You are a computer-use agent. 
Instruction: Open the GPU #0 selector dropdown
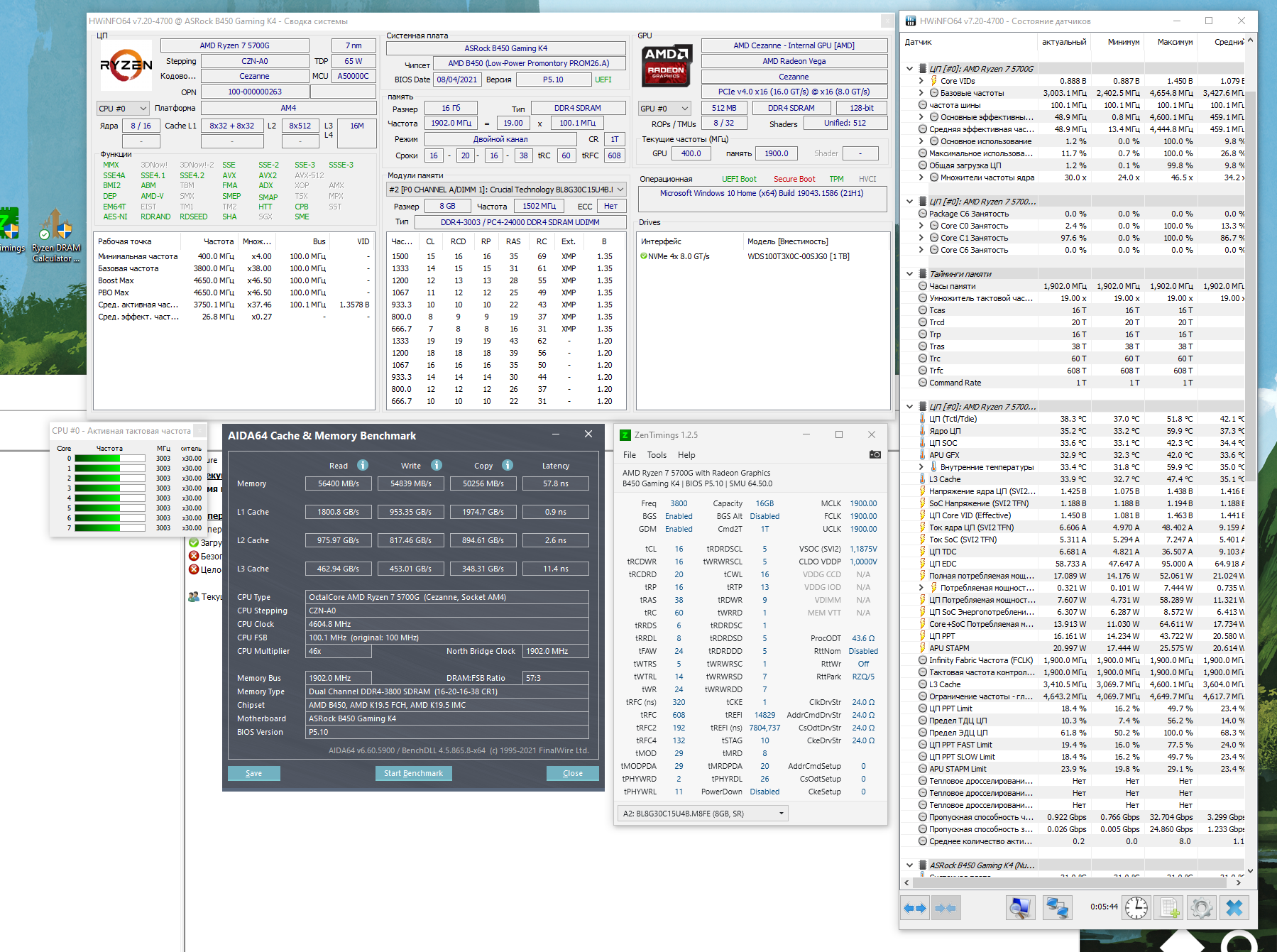click(664, 109)
